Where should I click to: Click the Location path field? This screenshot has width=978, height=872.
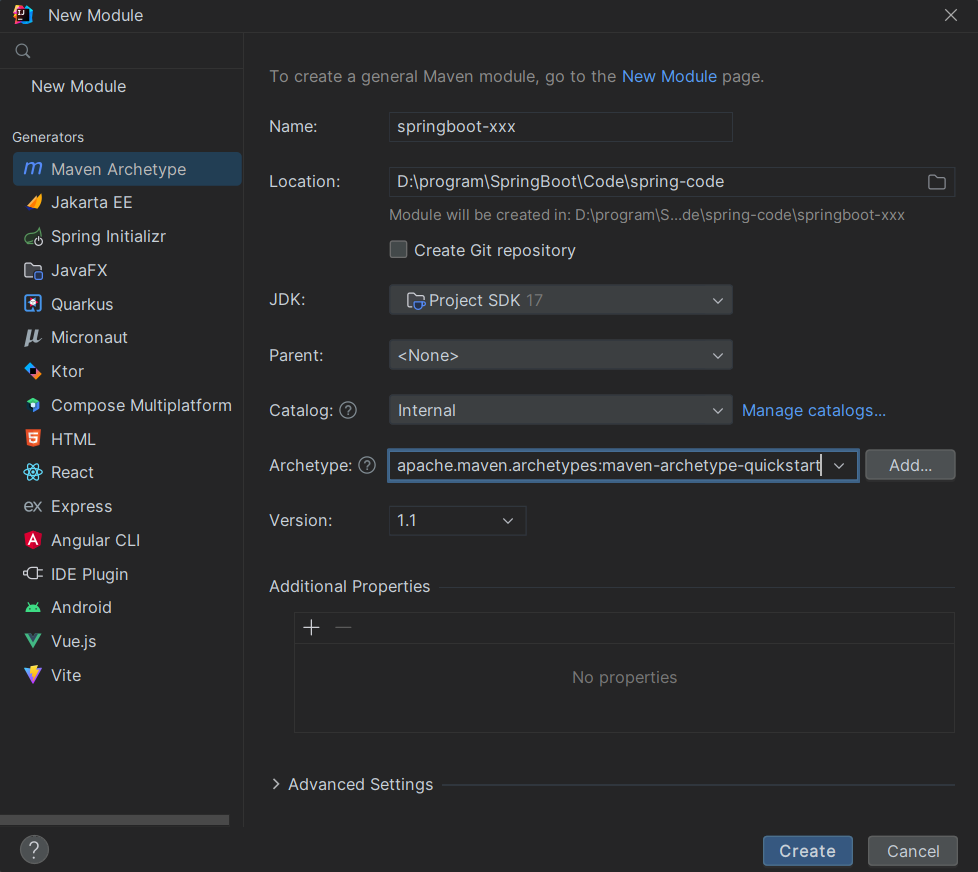[672, 182]
